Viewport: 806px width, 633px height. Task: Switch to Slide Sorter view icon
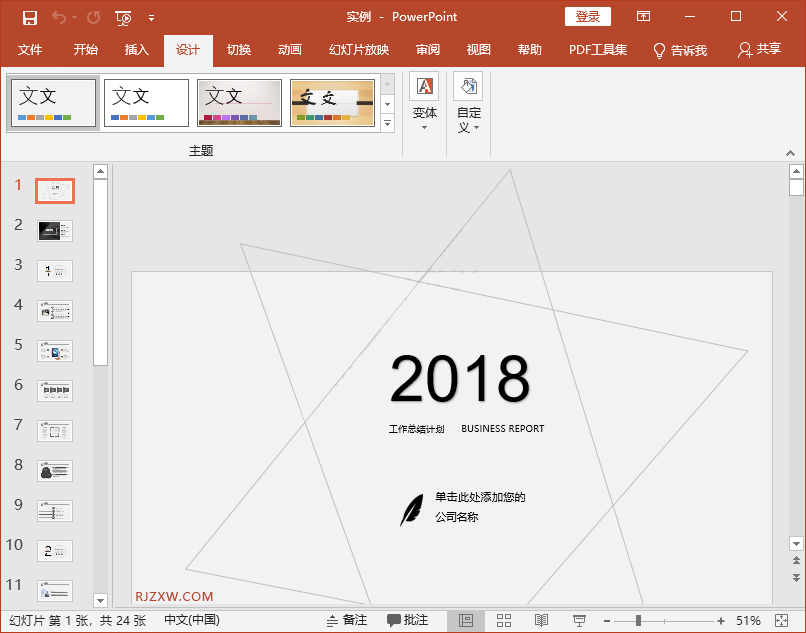504,621
